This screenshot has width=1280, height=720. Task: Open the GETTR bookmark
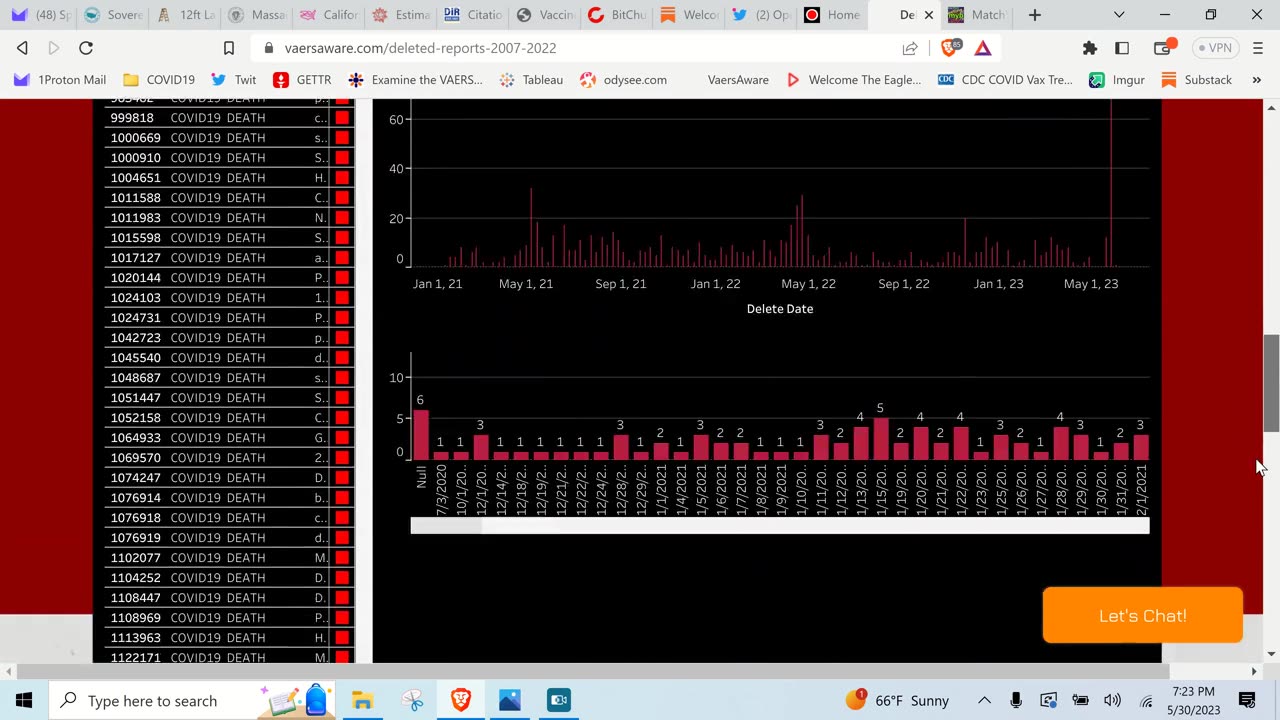coord(302,80)
